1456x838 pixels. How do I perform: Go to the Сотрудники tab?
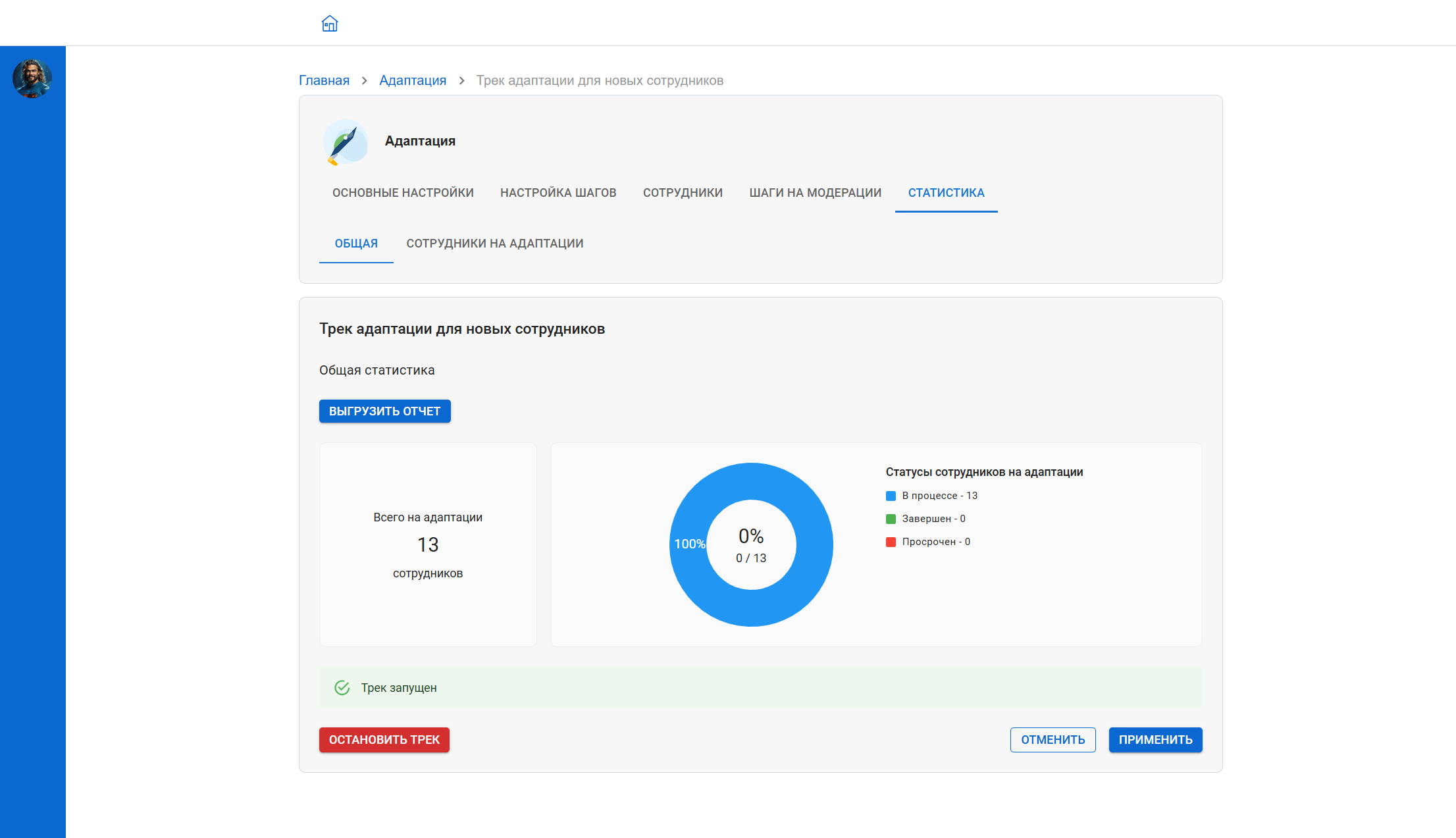coord(683,193)
